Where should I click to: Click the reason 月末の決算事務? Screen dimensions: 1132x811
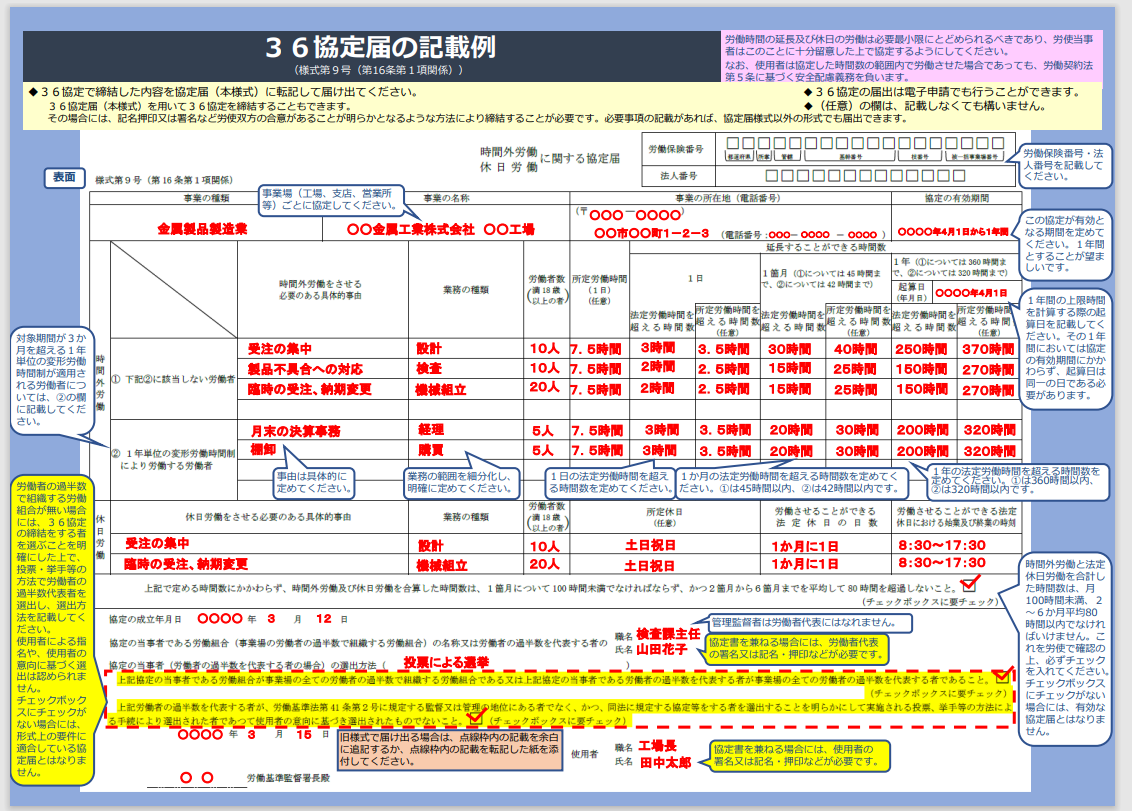295,431
